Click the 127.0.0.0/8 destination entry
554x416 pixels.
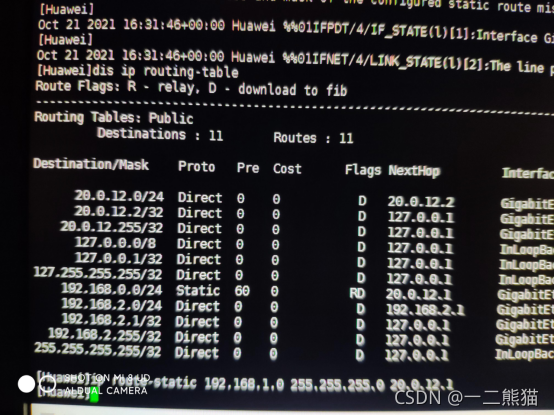[x=115, y=243]
